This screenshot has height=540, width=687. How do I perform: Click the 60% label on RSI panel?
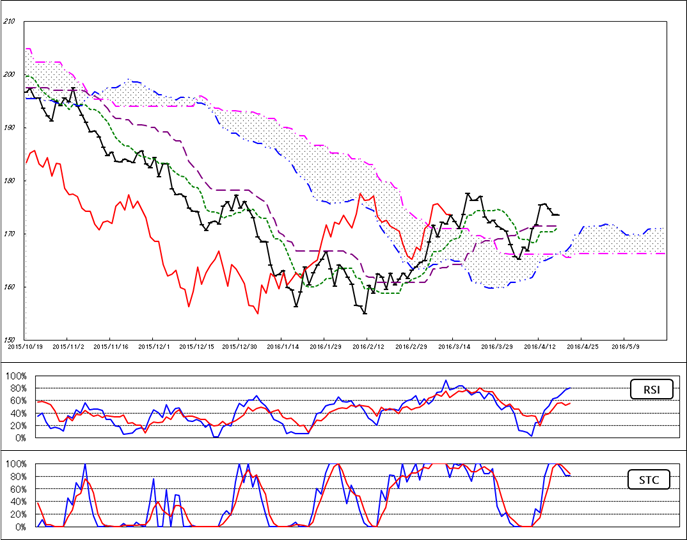pos(17,400)
